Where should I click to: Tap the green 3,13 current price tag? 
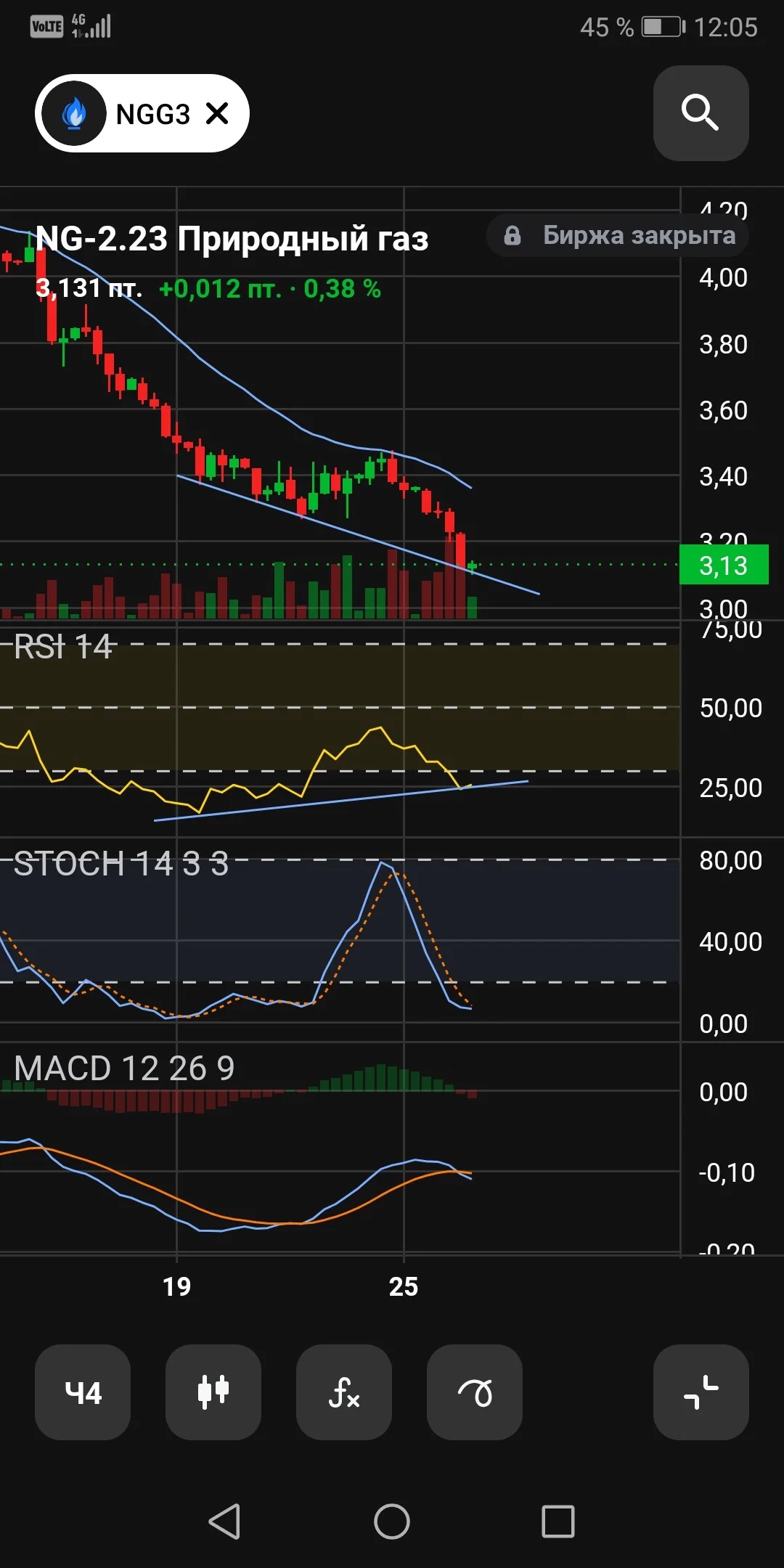tap(724, 565)
